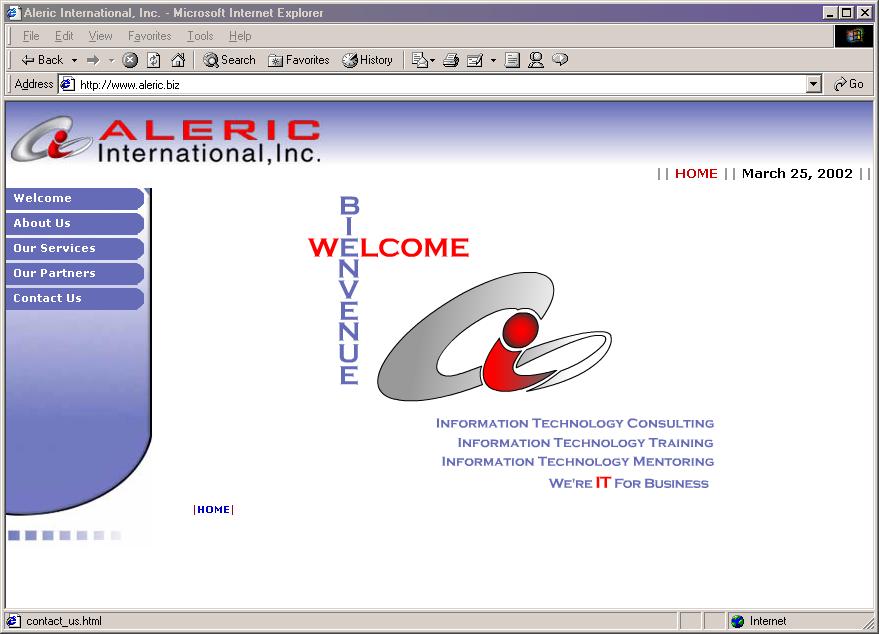Click the Edit page toolbar icon
This screenshot has height=634, width=879.
click(x=475, y=60)
